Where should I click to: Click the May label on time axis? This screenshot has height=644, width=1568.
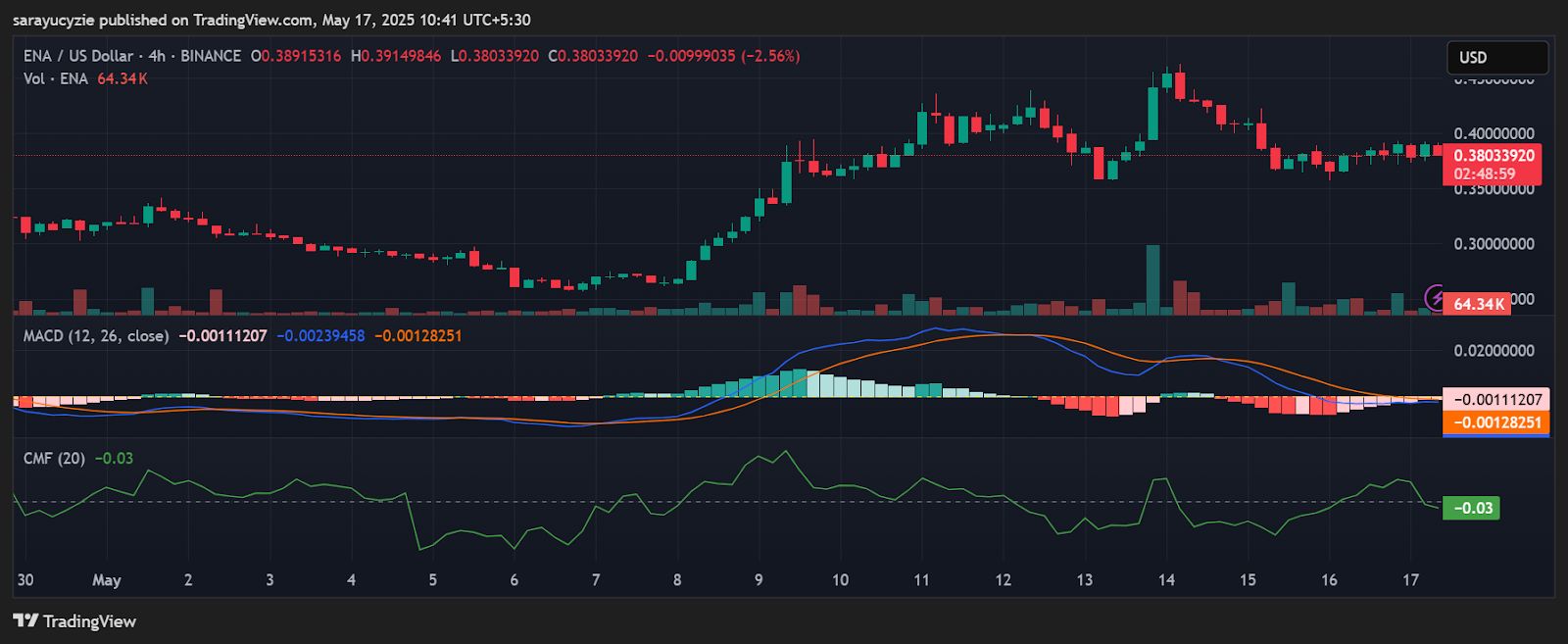click(107, 580)
